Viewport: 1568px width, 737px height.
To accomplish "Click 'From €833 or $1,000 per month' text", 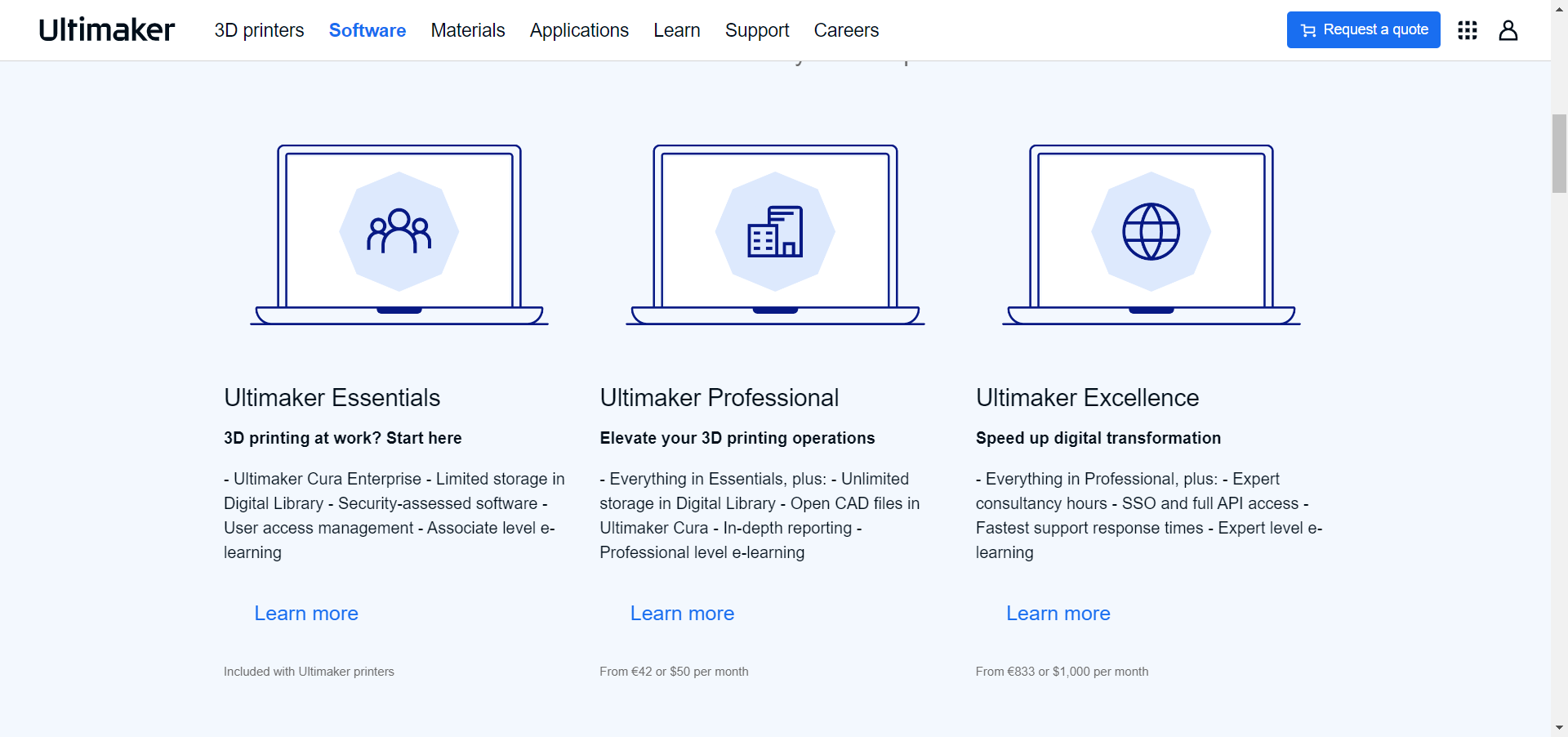I will coord(1062,672).
